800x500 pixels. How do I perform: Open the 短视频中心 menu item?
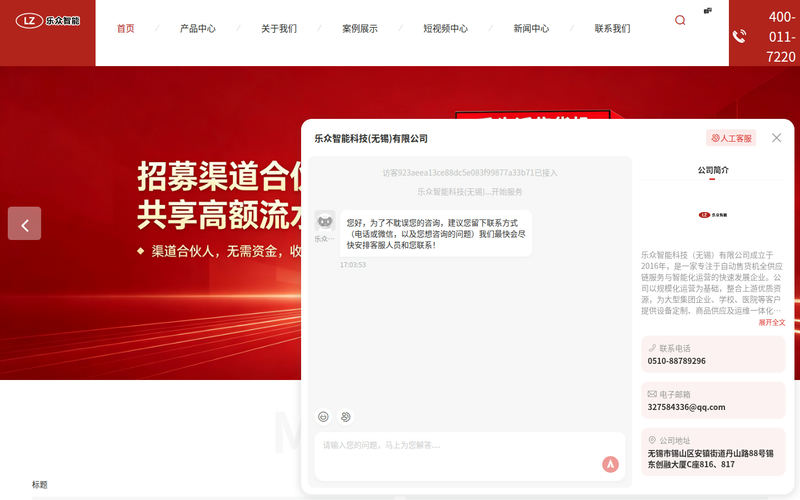(x=445, y=29)
